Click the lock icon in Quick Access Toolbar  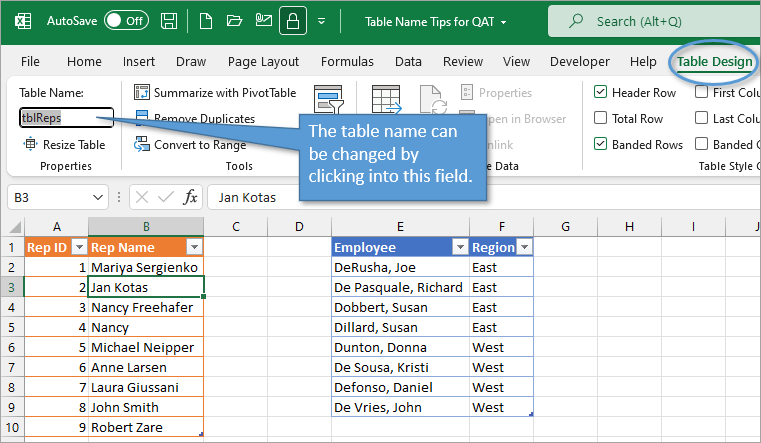coord(293,20)
